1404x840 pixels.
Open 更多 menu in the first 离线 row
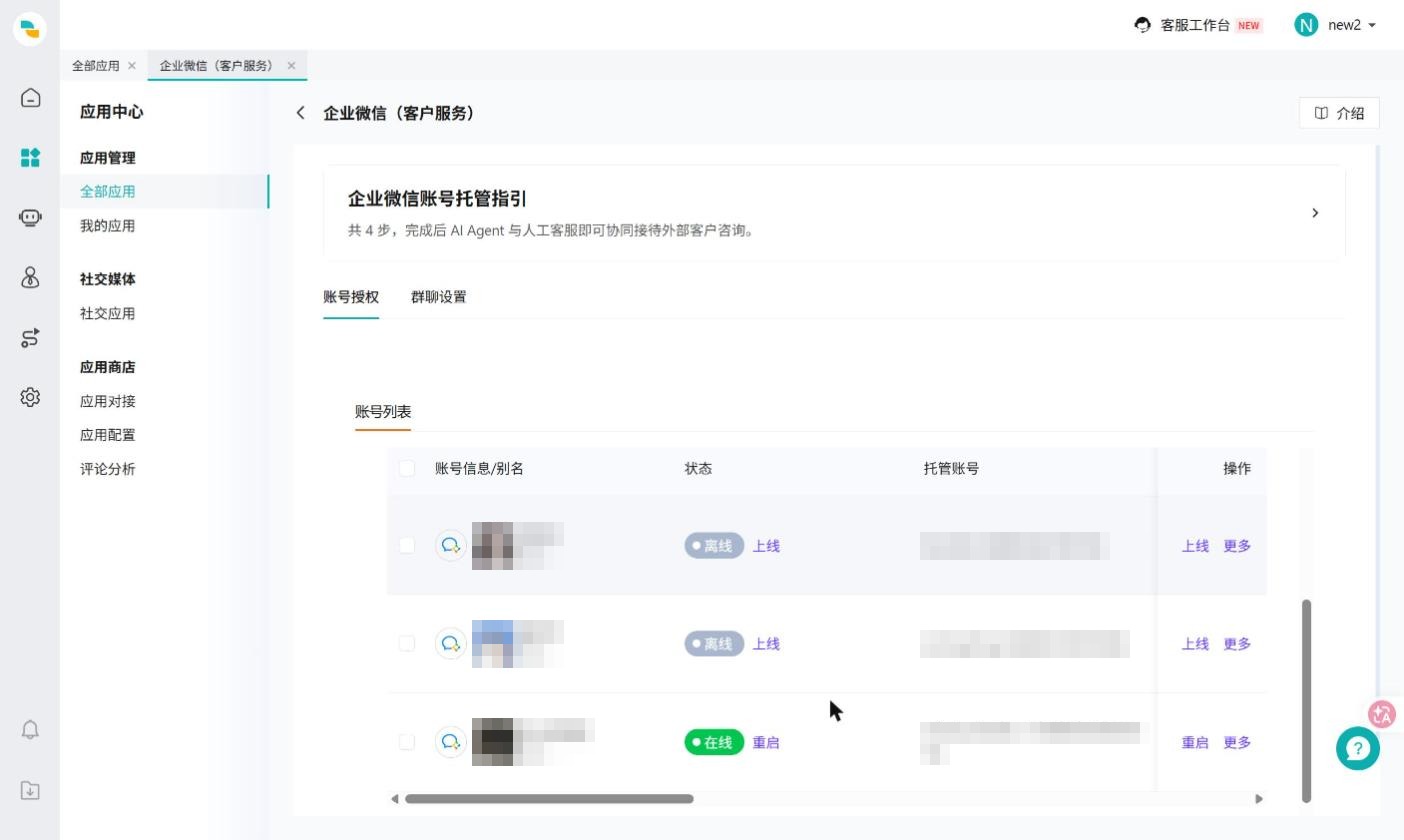tap(1237, 546)
